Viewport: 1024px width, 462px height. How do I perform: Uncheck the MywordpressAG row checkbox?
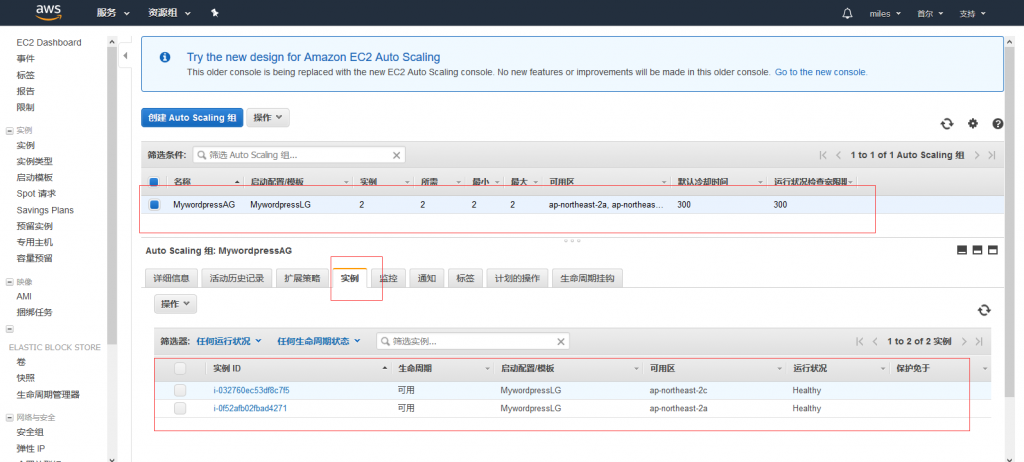click(x=154, y=205)
